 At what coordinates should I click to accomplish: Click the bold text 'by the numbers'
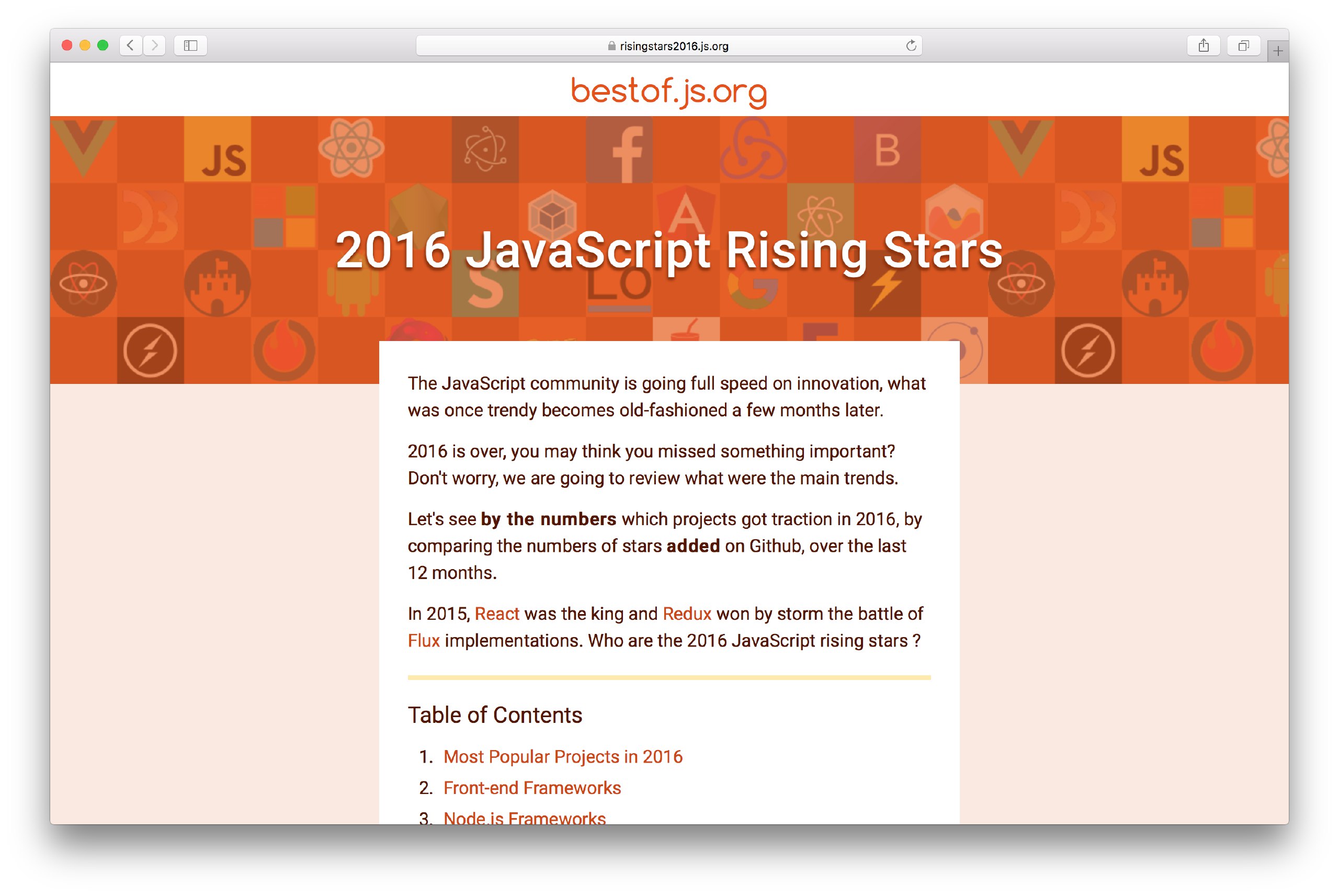[548, 519]
